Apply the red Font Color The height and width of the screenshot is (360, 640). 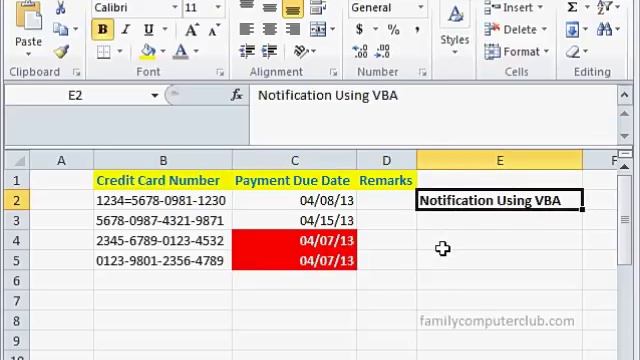pos(180,52)
